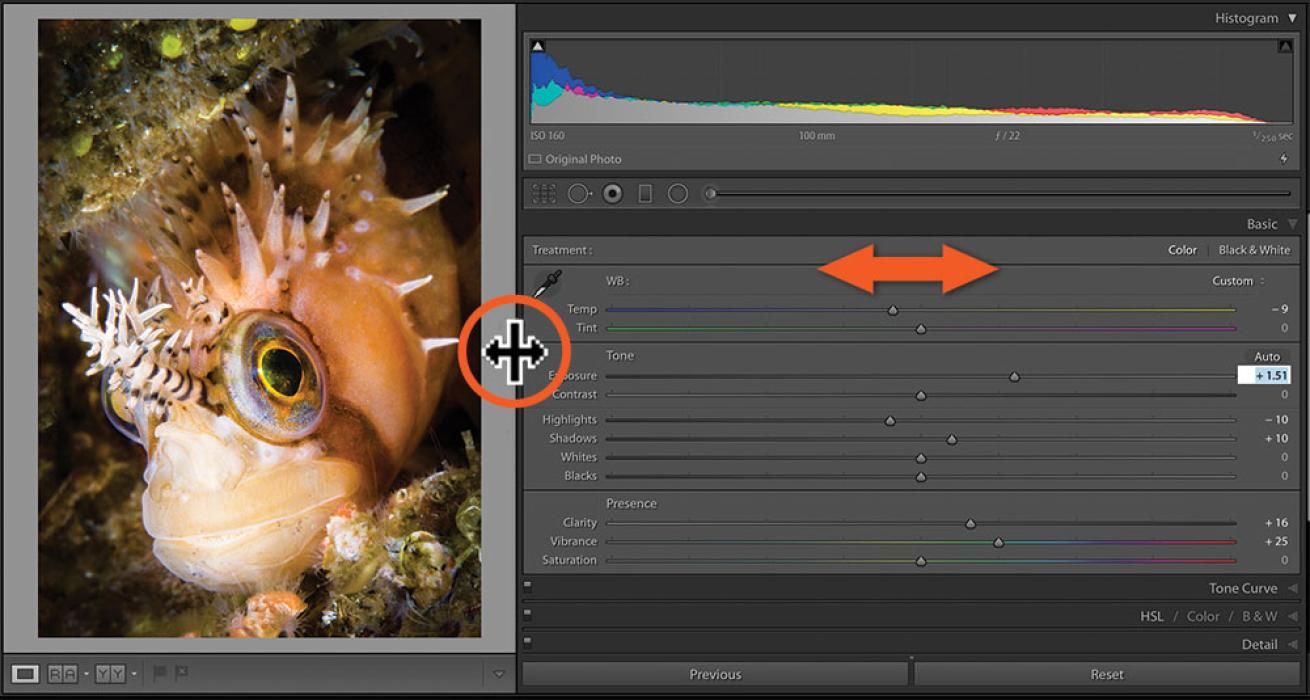Switch to Loupe view icon
The width and height of the screenshot is (1310, 700).
(x=25, y=674)
